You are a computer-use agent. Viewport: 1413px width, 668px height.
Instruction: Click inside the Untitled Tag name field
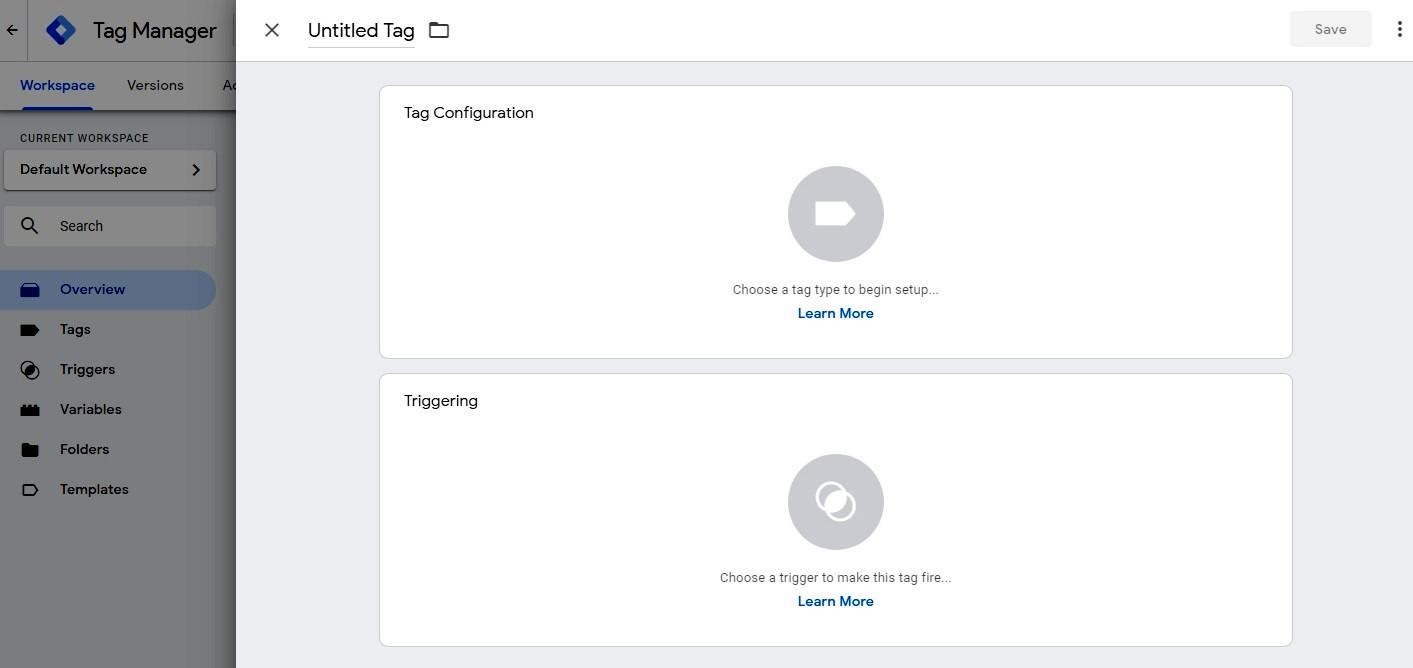(x=360, y=30)
